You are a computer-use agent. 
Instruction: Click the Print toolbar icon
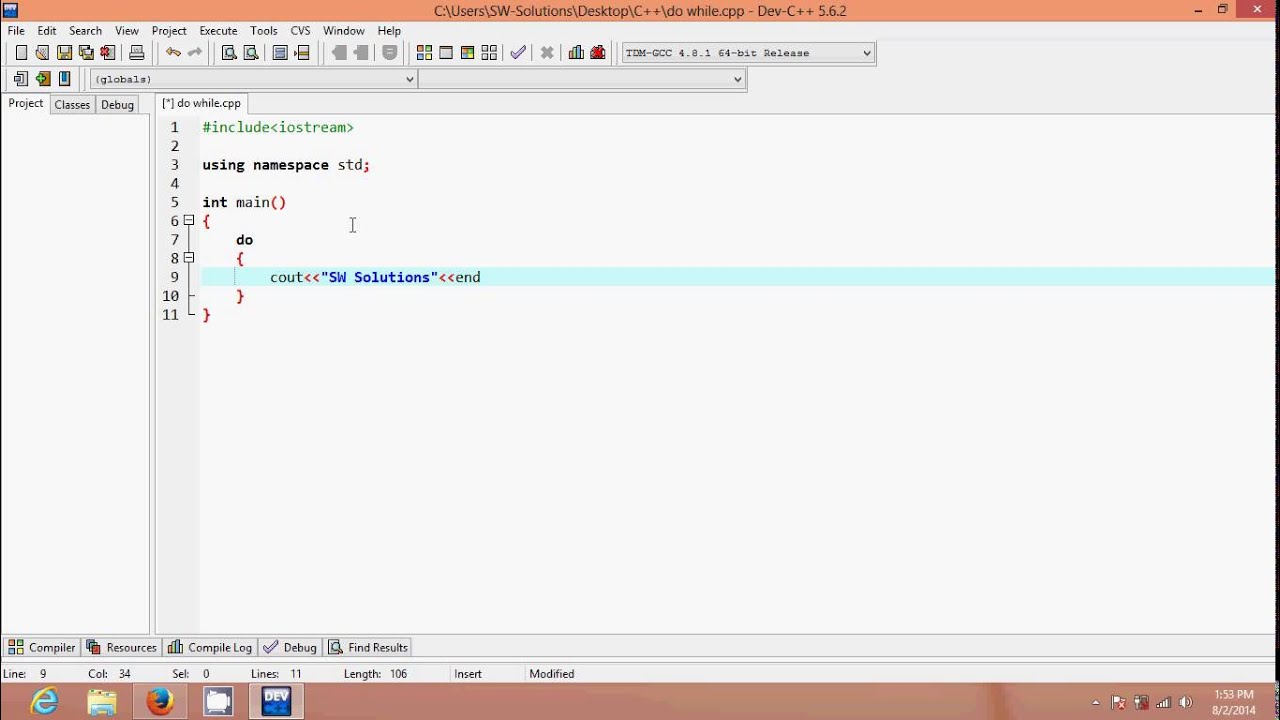137,53
